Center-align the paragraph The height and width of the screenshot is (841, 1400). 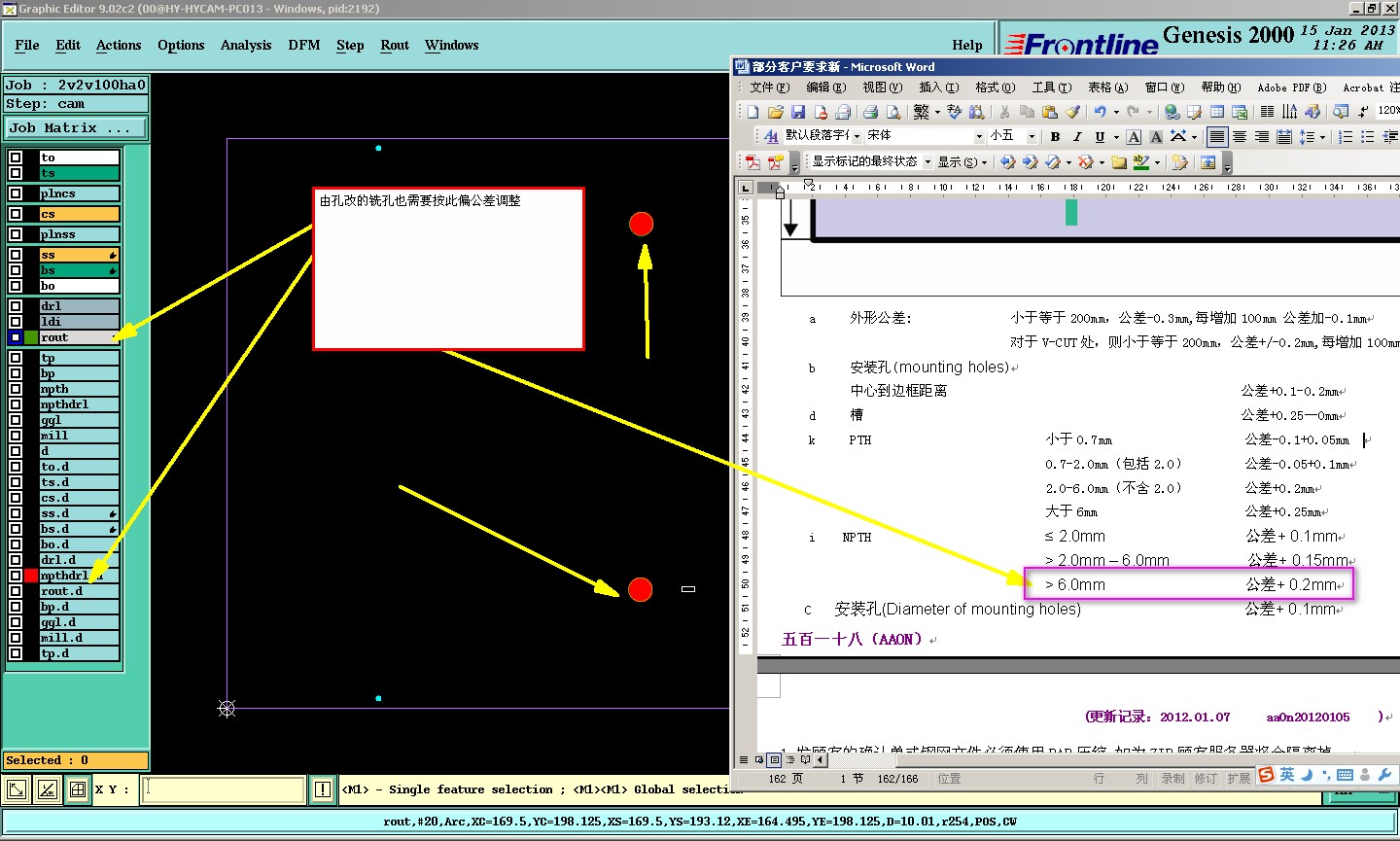coord(1240,137)
